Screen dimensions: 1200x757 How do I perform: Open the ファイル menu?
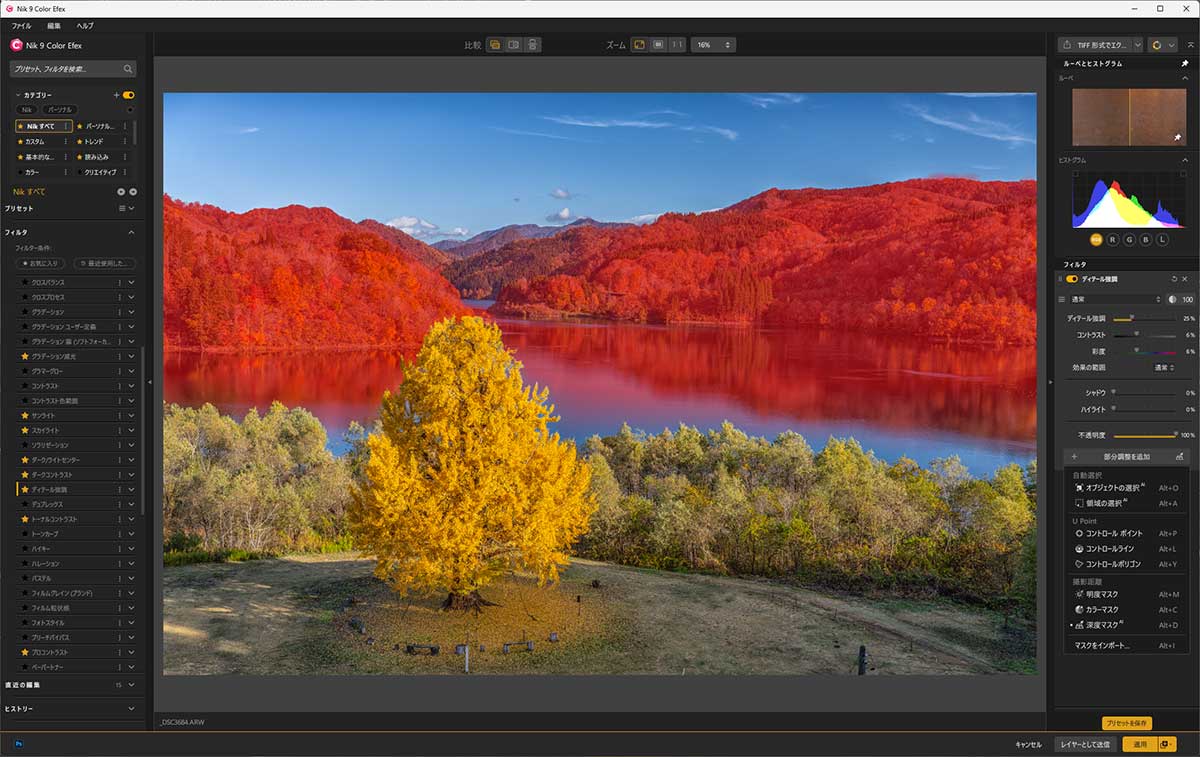[x=21, y=25]
